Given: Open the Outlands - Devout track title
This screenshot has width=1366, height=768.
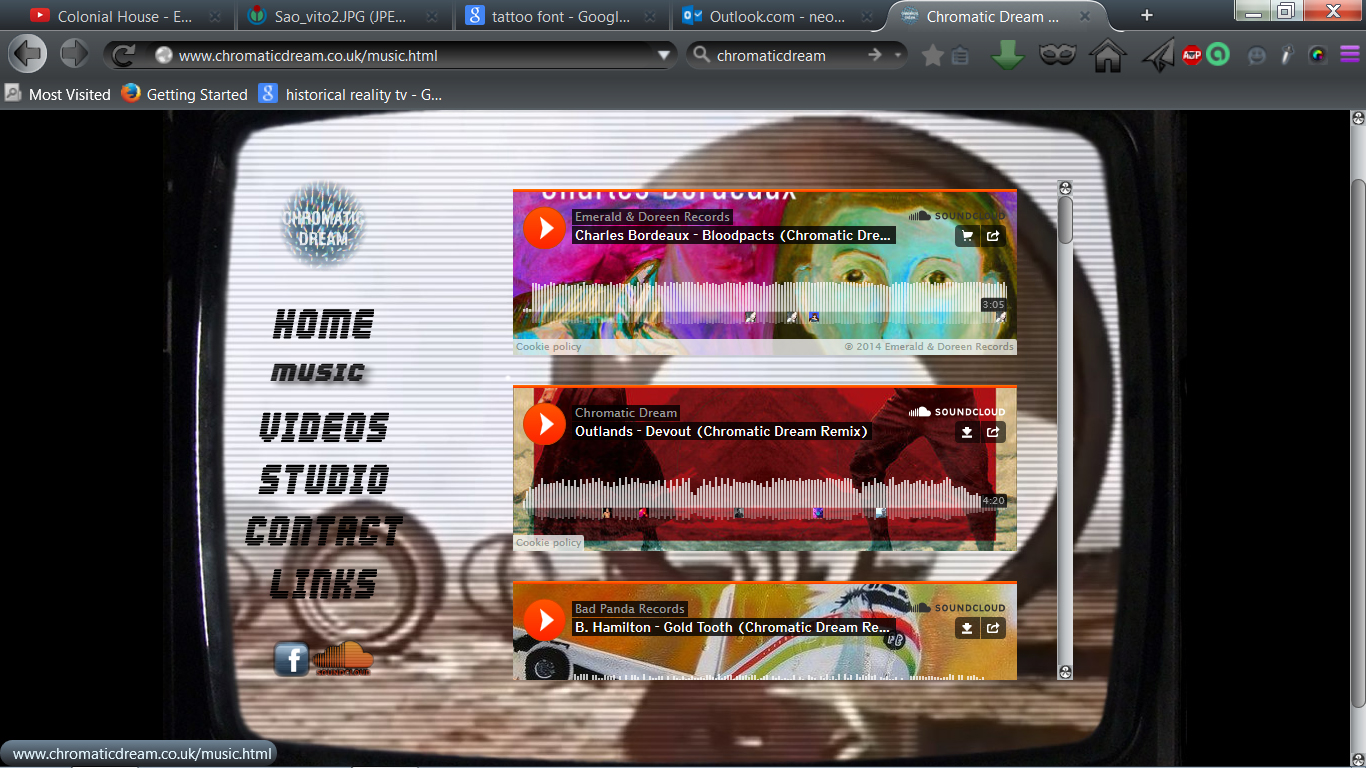Looking at the screenshot, I should [721, 432].
